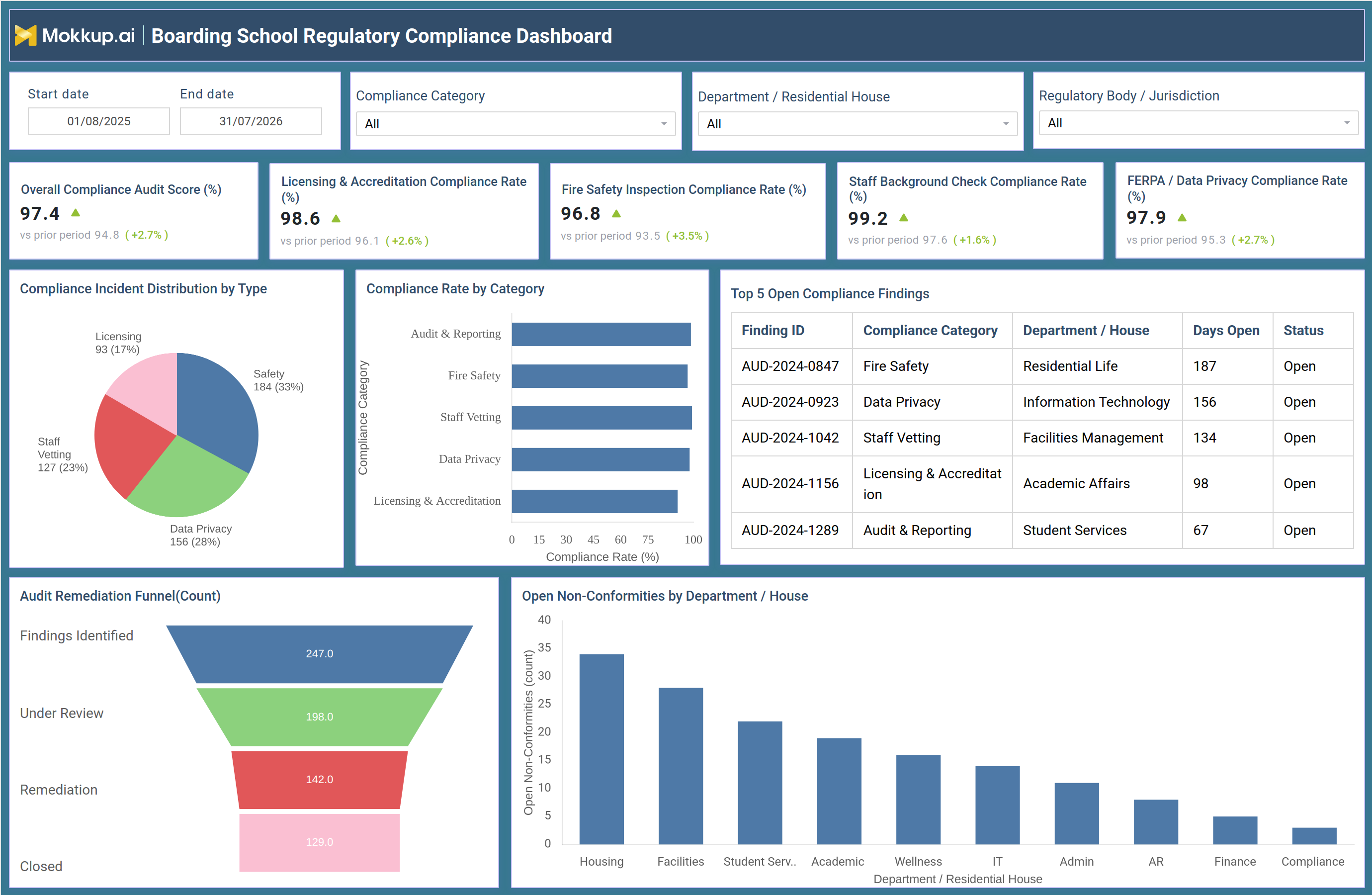
Task: Click the Remediation funnel stage 142.0
Action: click(x=319, y=780)
